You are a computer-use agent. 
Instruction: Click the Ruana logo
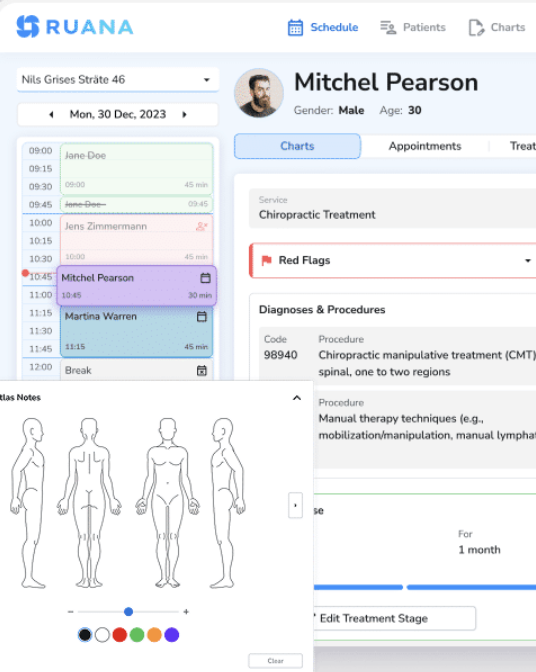(x=75, y=27)
